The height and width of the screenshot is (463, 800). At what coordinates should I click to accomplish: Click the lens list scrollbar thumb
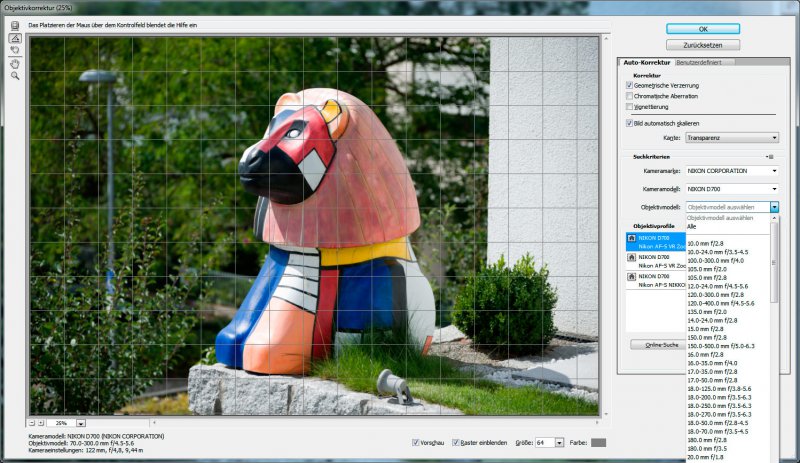tap(774, 262)
